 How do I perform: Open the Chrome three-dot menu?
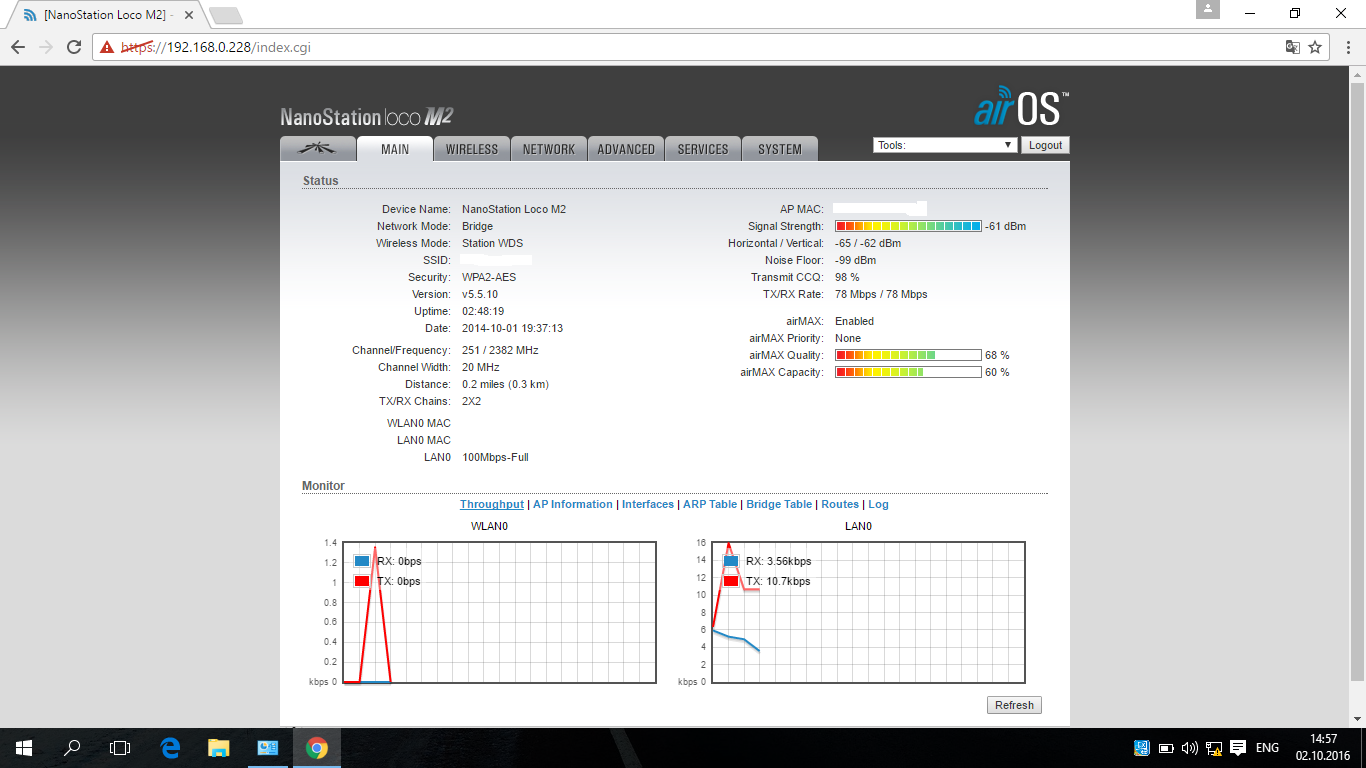(1347, 47)
